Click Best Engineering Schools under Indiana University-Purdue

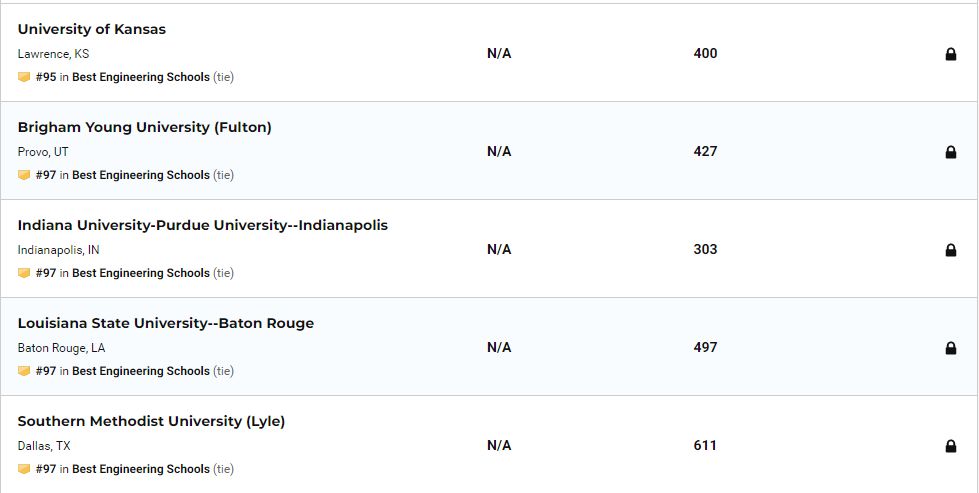[141, 273]
